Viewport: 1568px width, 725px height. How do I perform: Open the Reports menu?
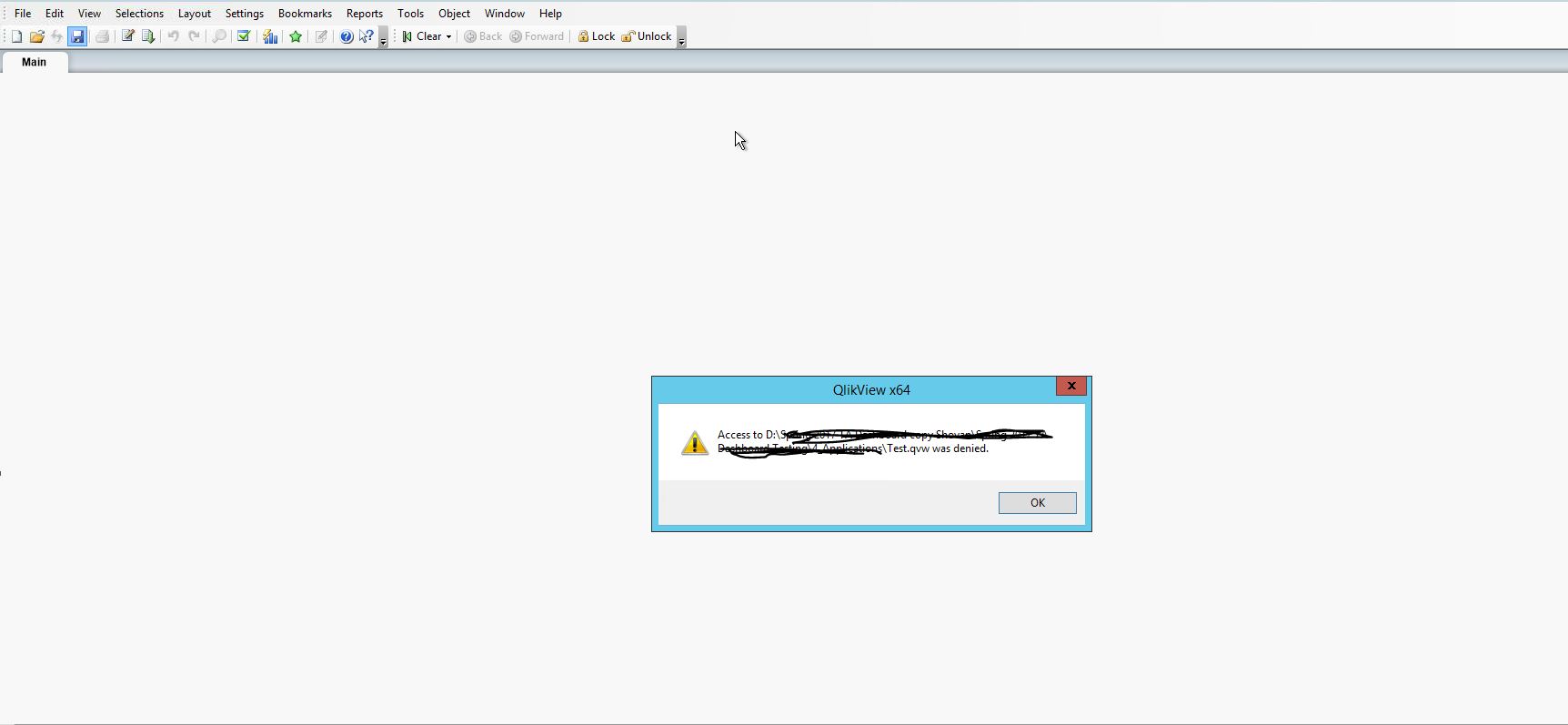(x=365, y=14)
